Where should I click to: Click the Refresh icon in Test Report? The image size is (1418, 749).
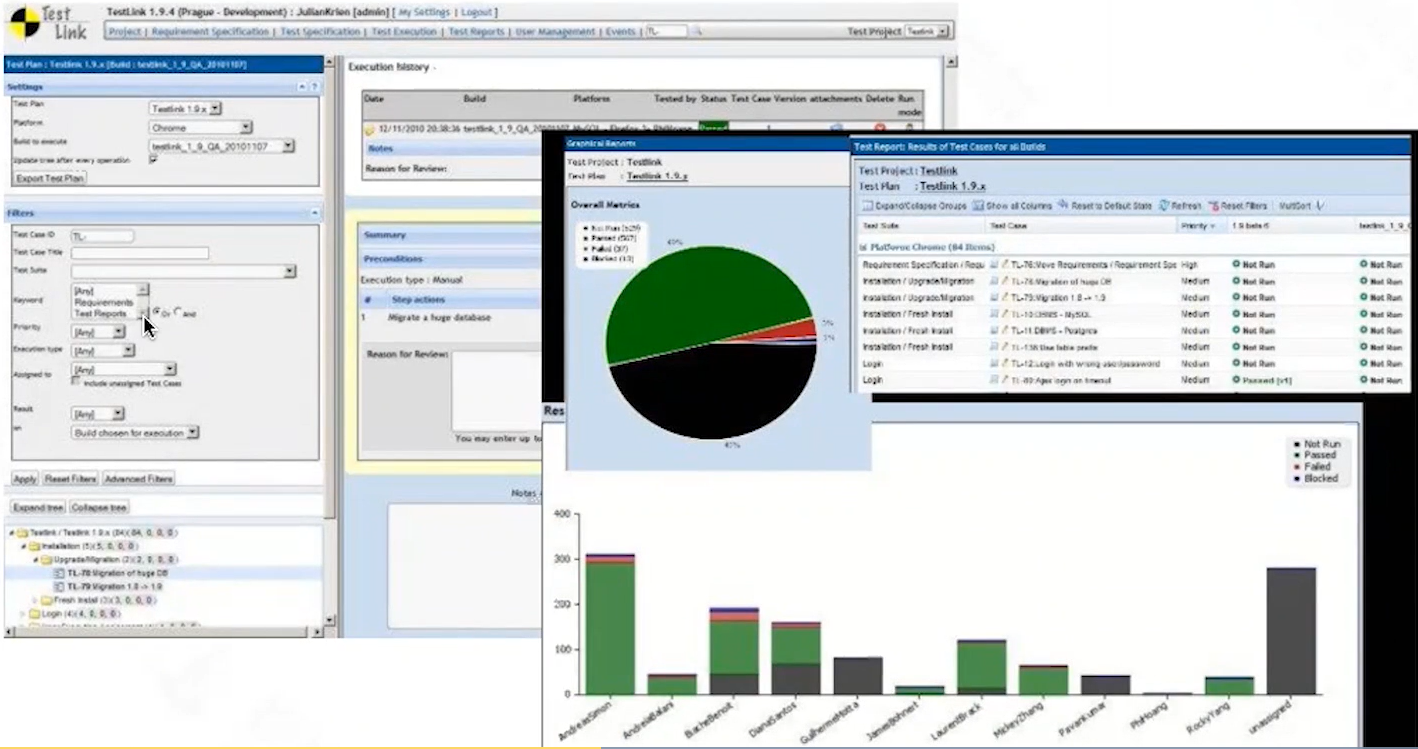tap(1164, 205)
